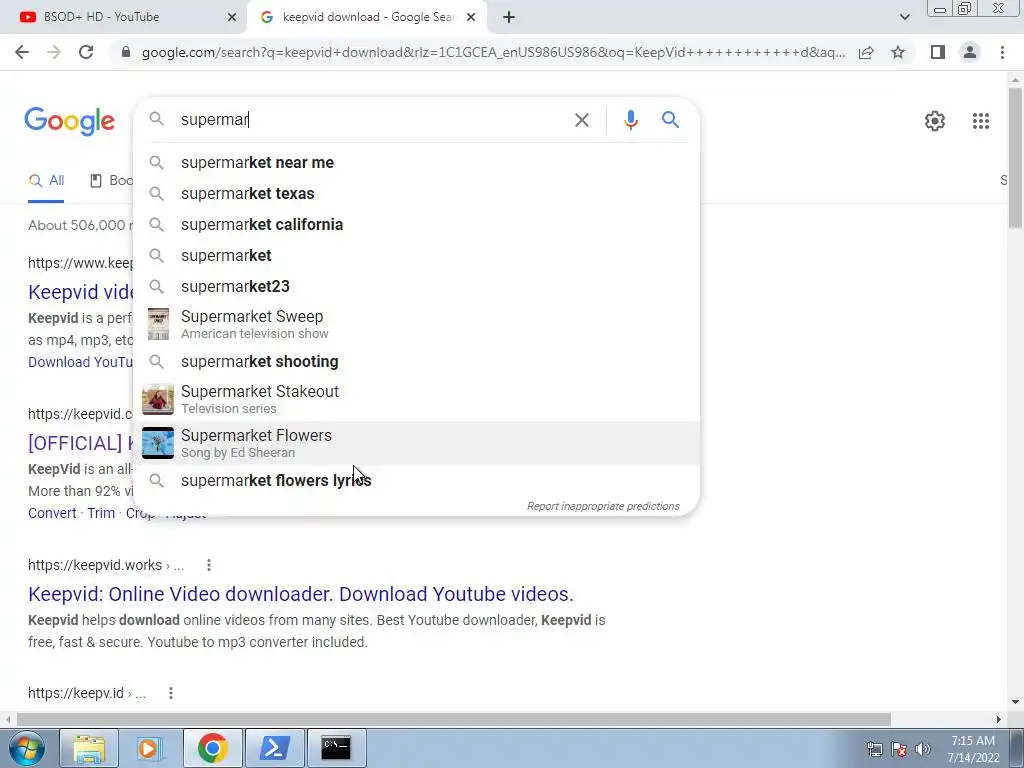Choose the plain supermarket suggestion
Image resolution: width=1024 pixels, height=768 pixels.
coord(417,255)
